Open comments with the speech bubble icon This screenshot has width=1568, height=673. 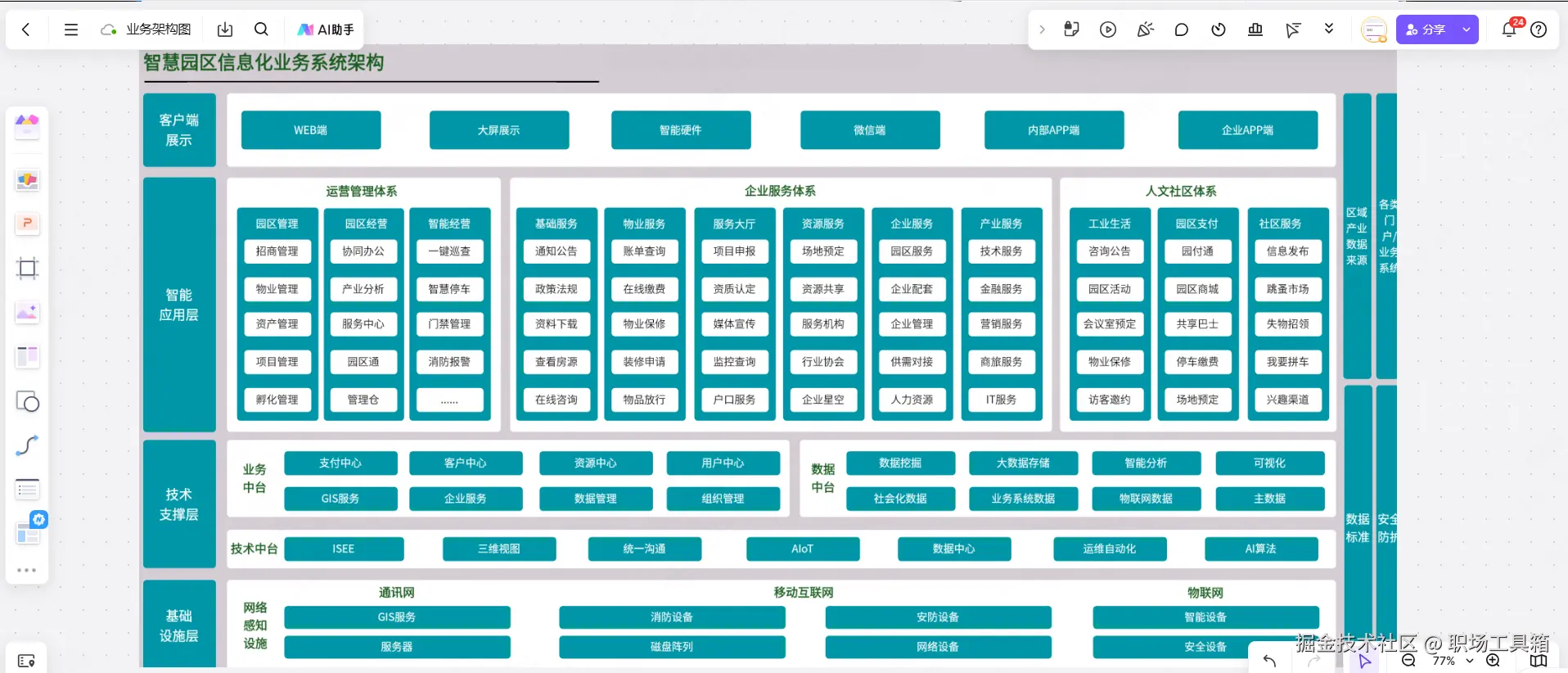click(x=1181, y=29)
